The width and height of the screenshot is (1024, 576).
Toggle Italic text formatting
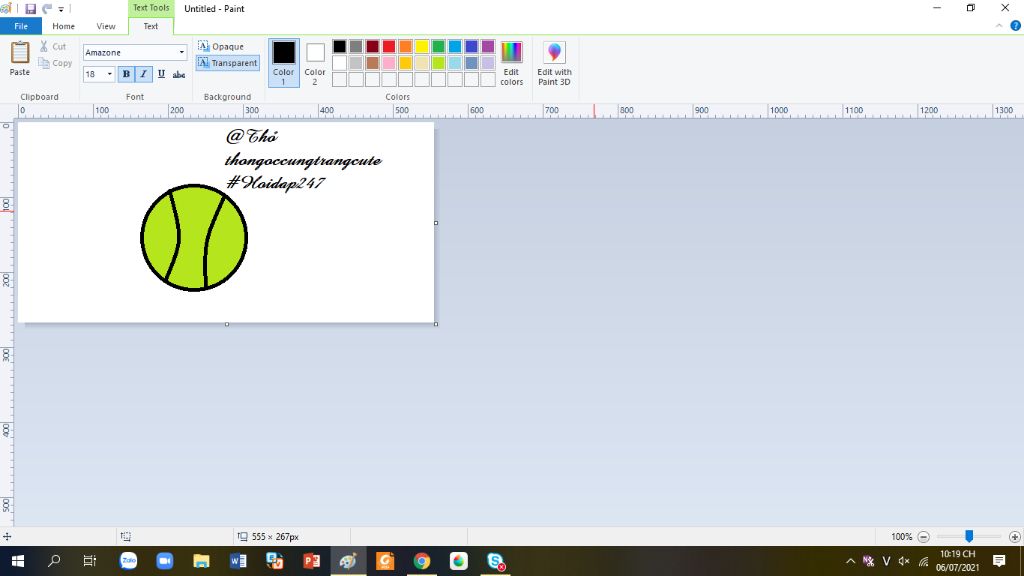coord(144,74)
